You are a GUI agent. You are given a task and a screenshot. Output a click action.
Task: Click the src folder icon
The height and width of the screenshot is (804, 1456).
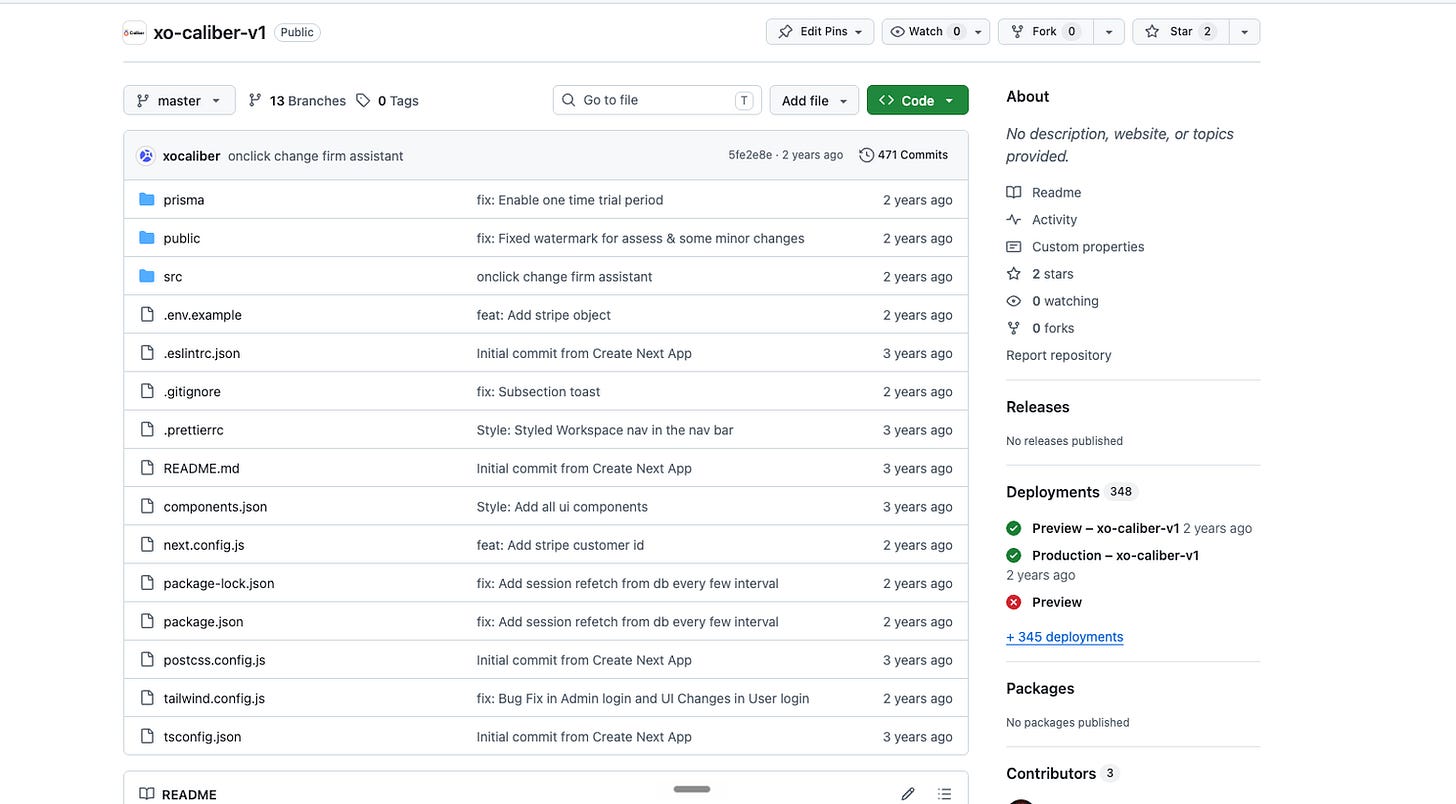pos(147,276)
